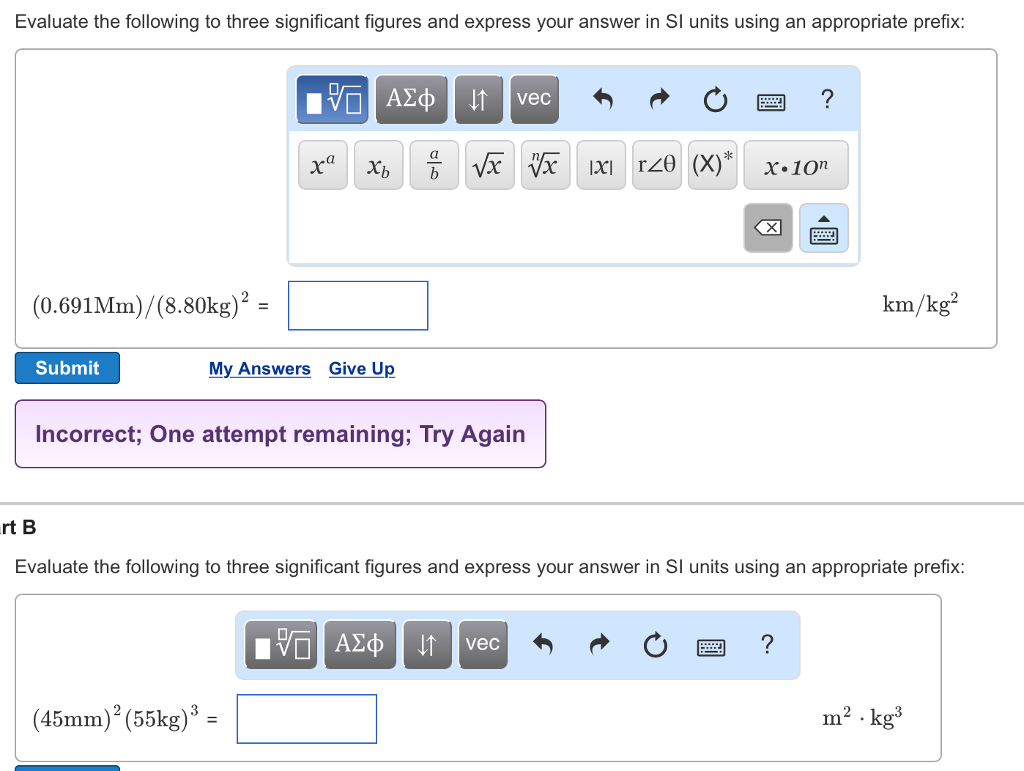1024x771 pixels.
Task: Insert absolute value template
Action: (x=601, y=165)
